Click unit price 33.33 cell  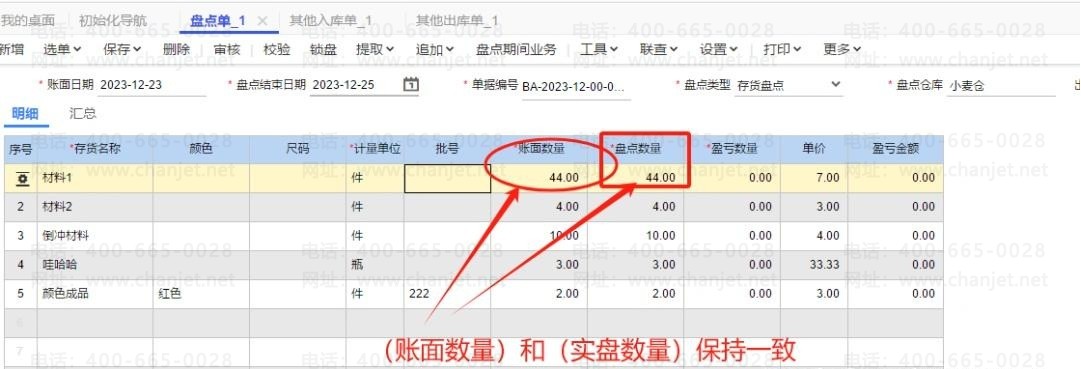click(x=814, y=265)
